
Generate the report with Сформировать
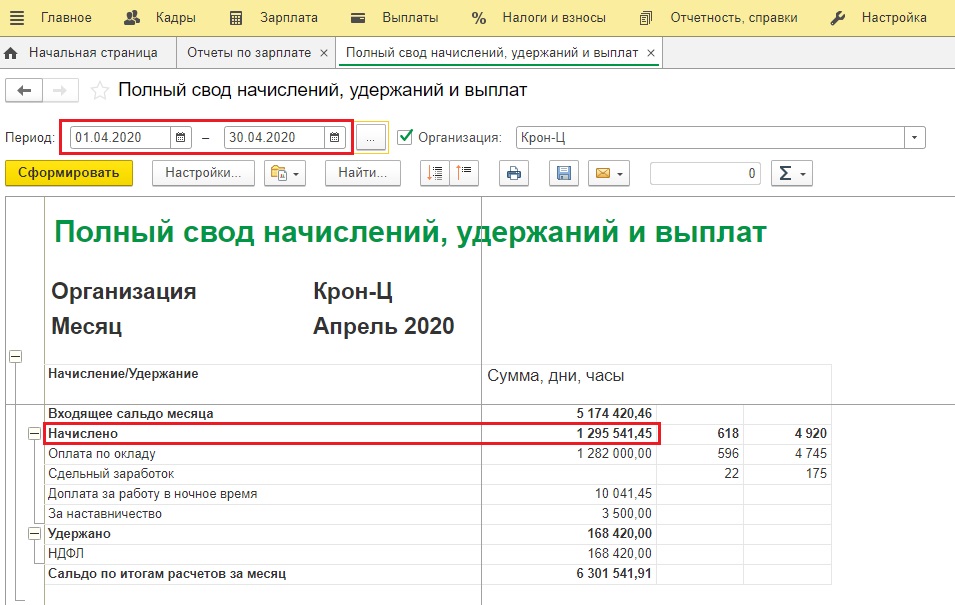(69, 173)
